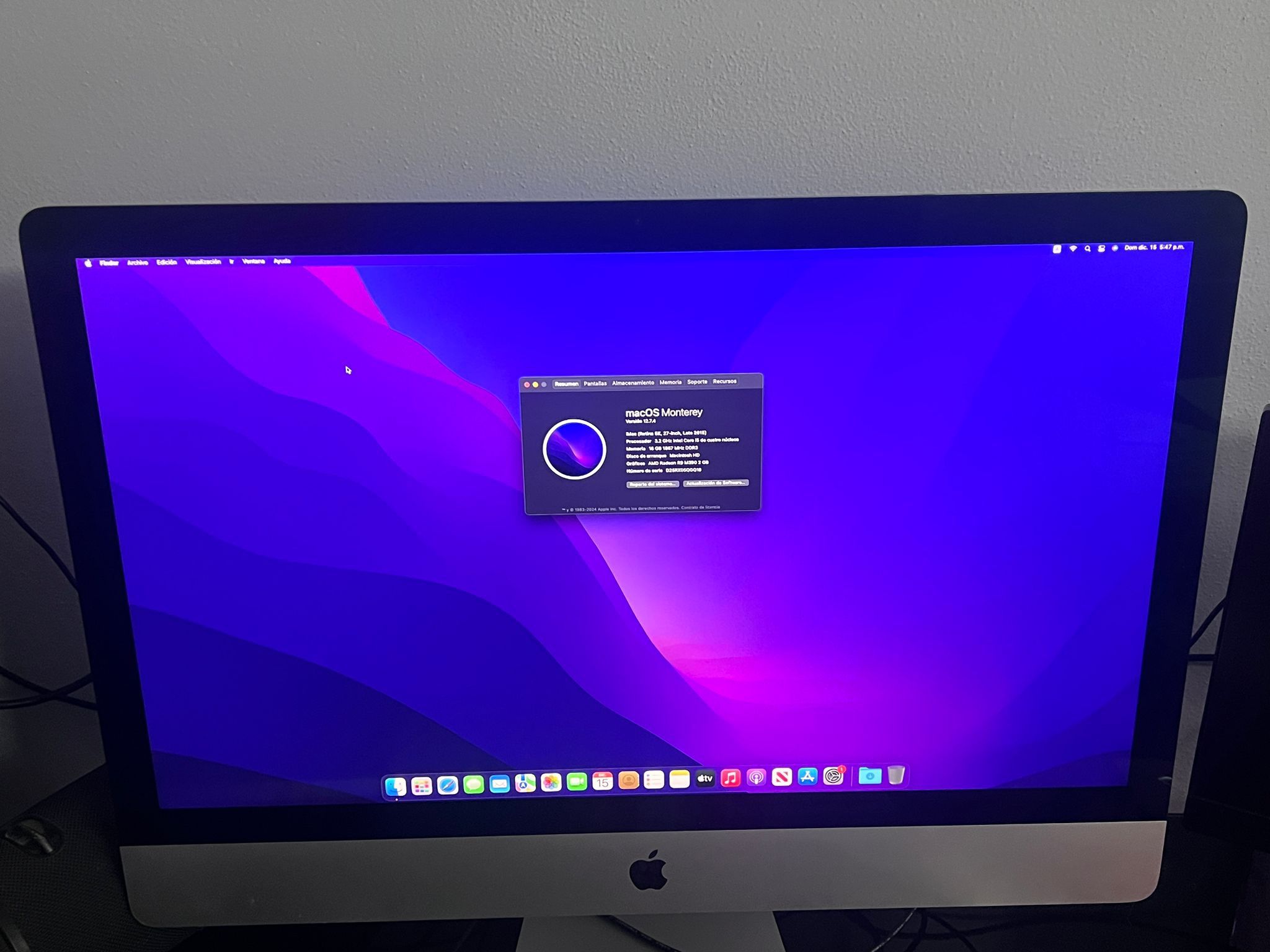Switch to the Almacenamiento tab
Viewport: 1270px width, 952px height.
(633, 383)
